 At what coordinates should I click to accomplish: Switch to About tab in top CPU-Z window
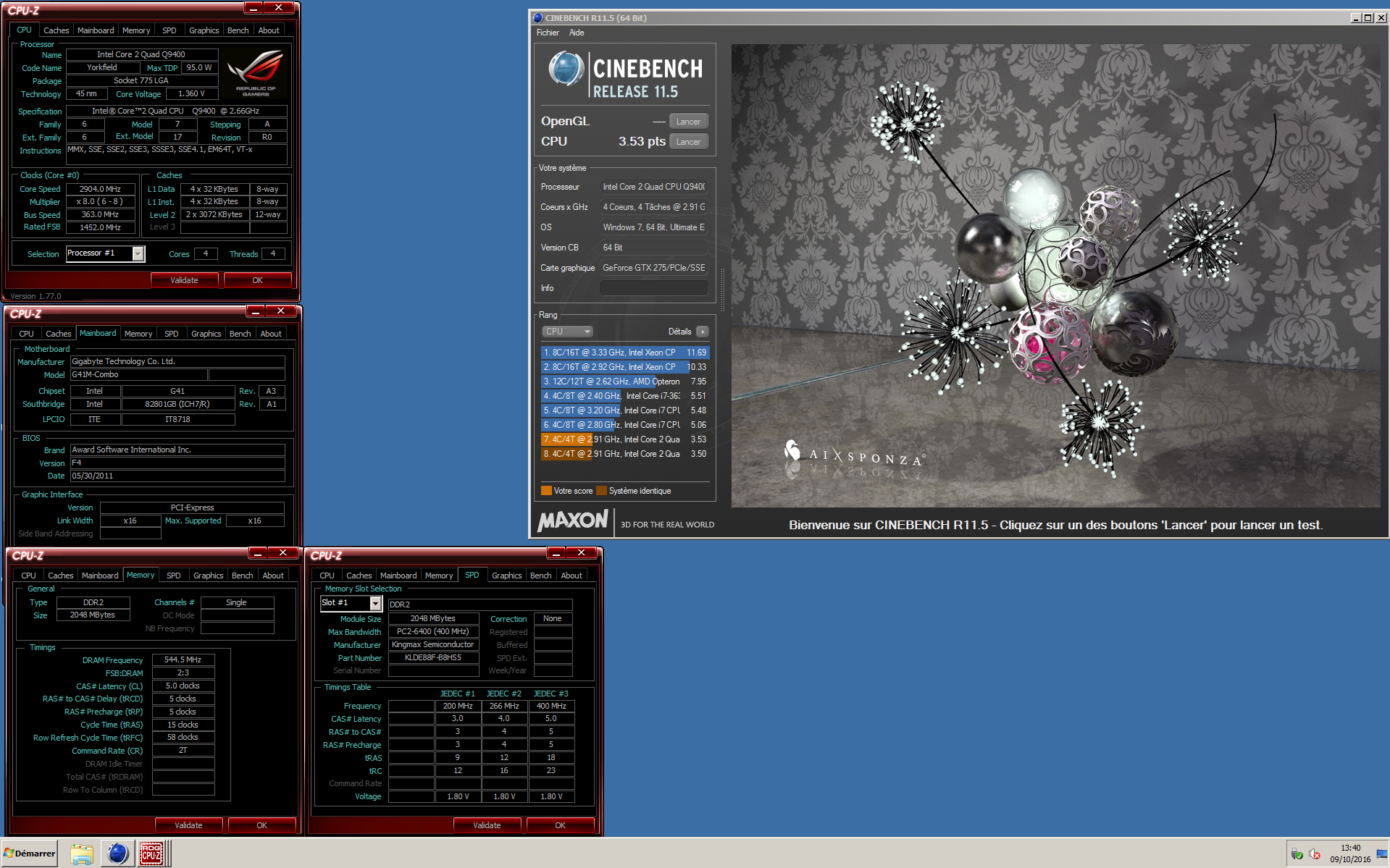[269, 30]
